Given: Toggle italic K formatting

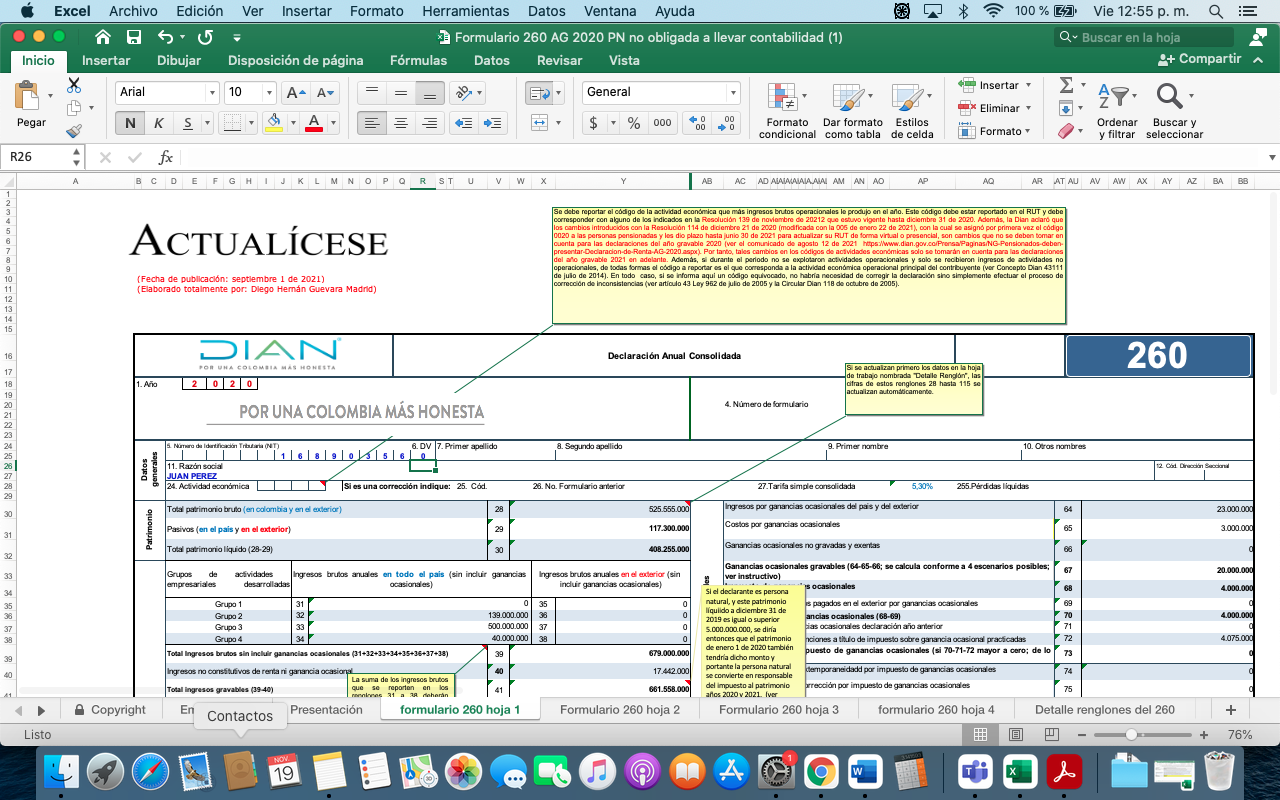Looking at the screenshot, I should pyautogui.click(x=158, y=124).
